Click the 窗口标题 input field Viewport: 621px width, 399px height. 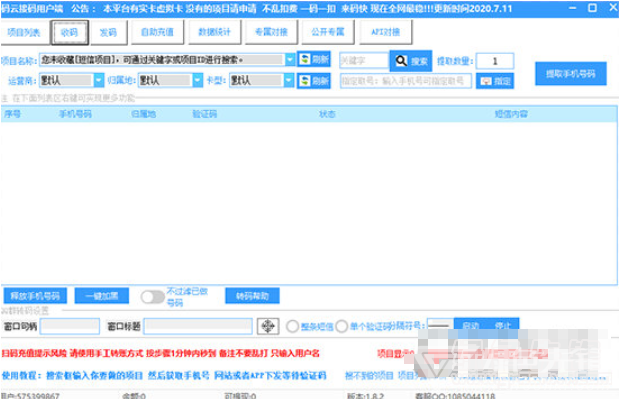pos(198,326)
